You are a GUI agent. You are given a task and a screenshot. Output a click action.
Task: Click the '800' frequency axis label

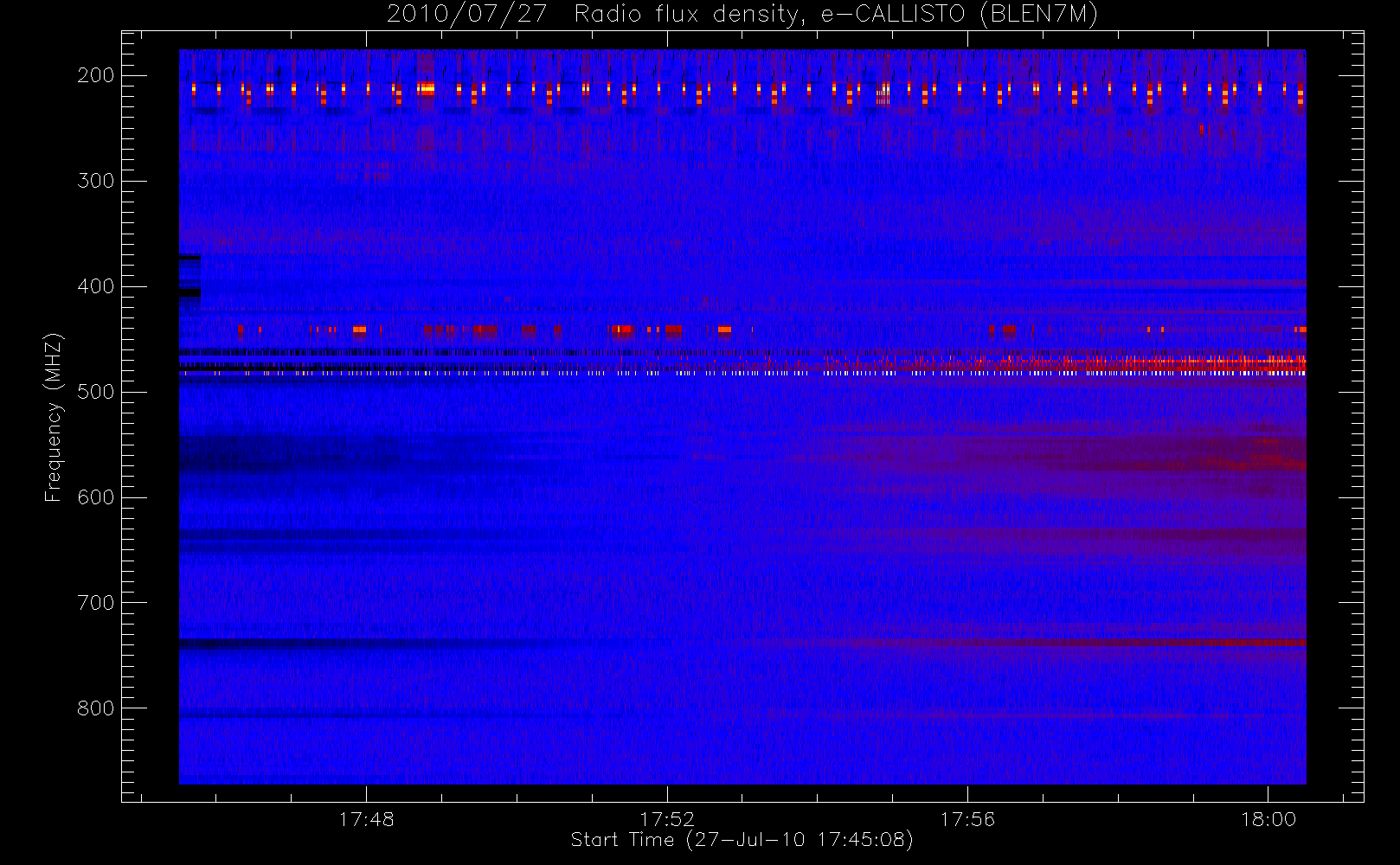tap(96, 708)
